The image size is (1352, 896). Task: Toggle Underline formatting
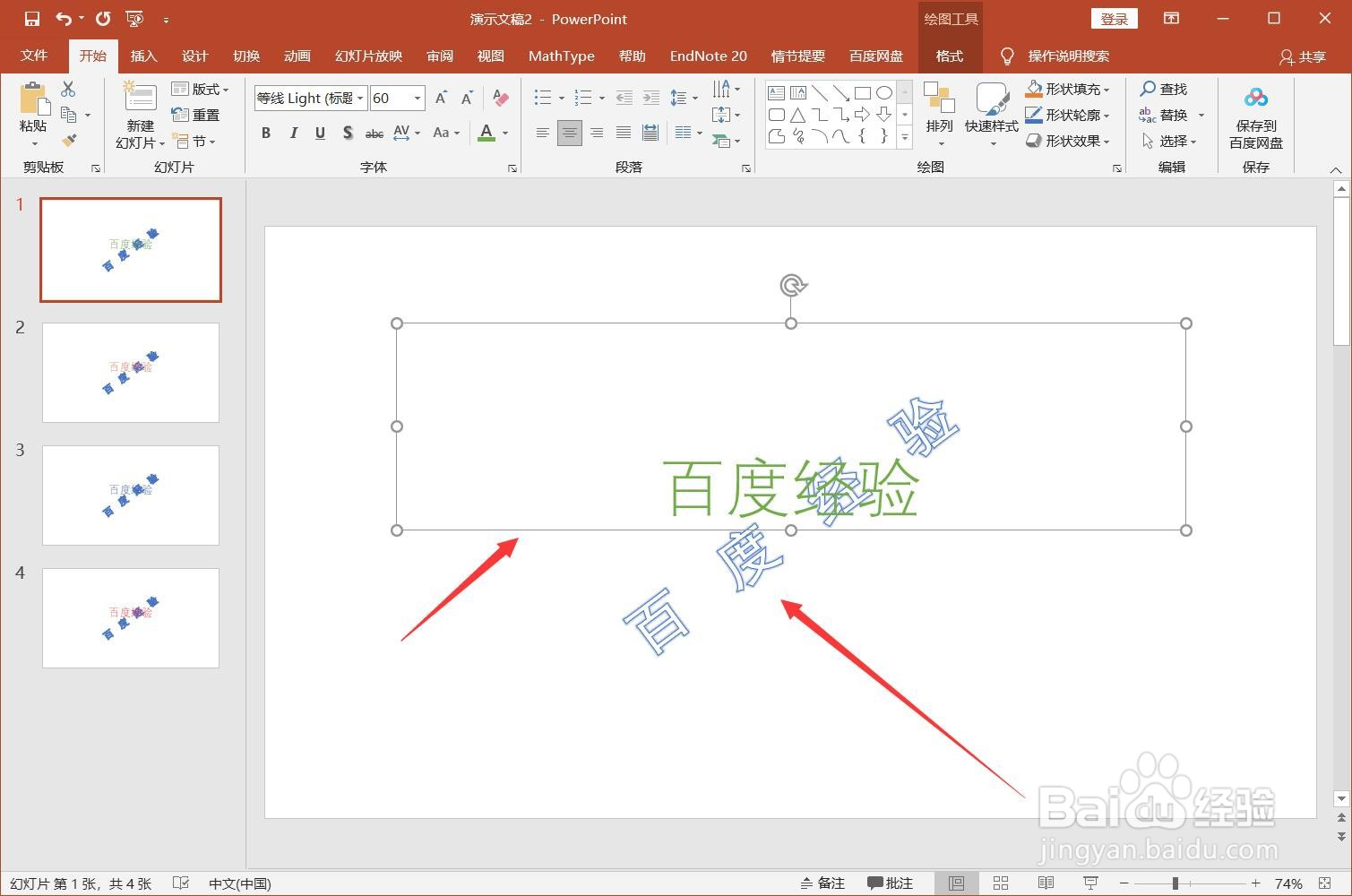(320, 134)
